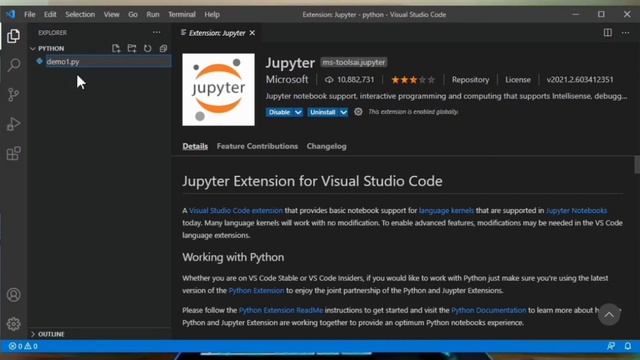Open the Selection menu
This screenshot has height=360, width=640.
click(80, 14)
